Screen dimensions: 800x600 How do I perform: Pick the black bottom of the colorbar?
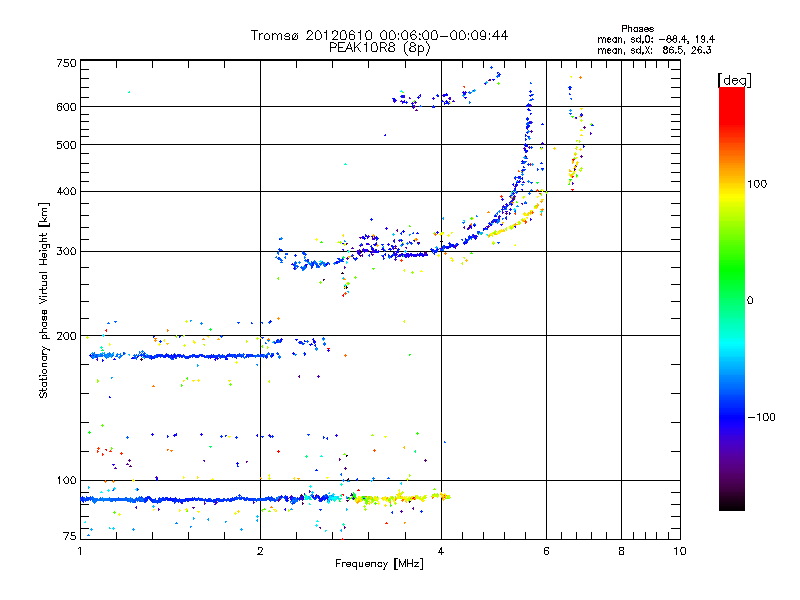coord(732,505)
